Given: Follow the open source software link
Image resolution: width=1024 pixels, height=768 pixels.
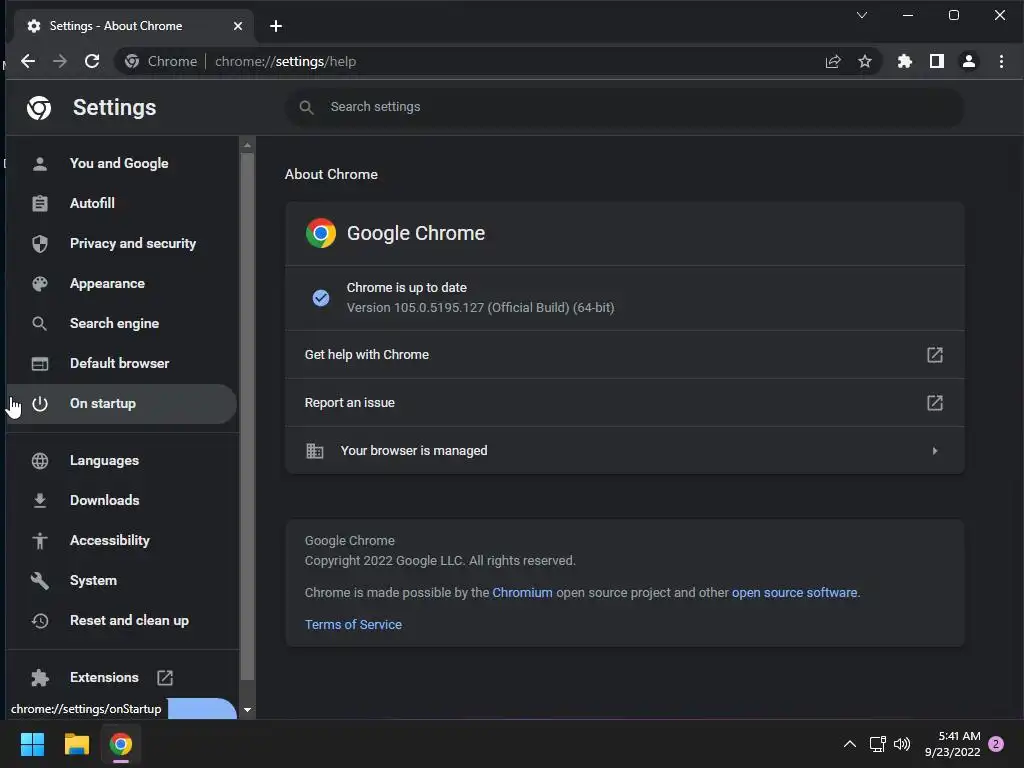Looking at the screenshot, I should point(794,592).
